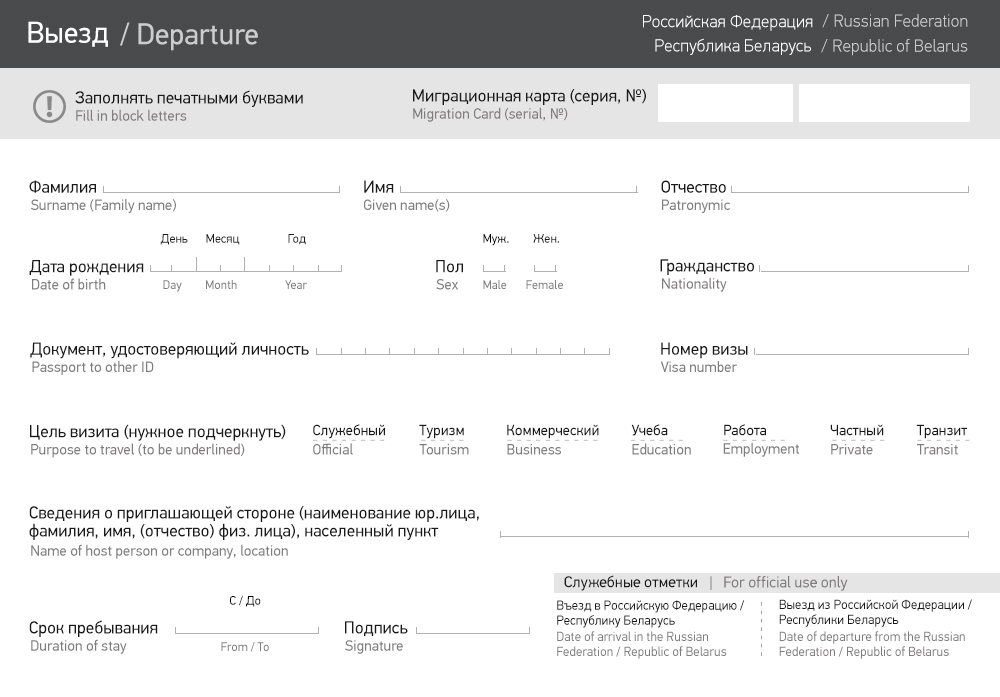
Task: Choose Education (Учеба) purpose option
Action: tap(650, 432)
